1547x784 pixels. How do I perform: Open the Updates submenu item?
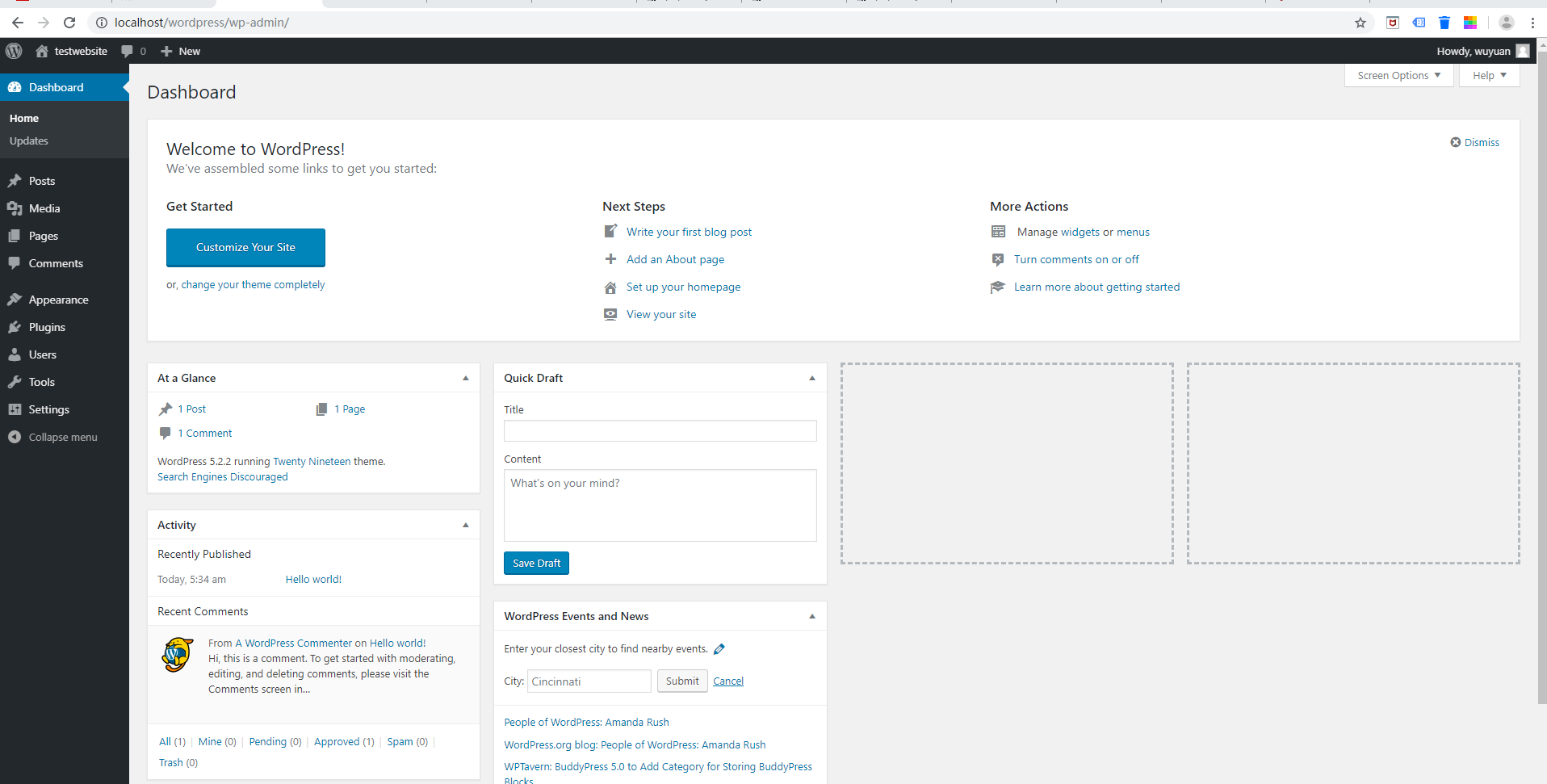point(29,140)
